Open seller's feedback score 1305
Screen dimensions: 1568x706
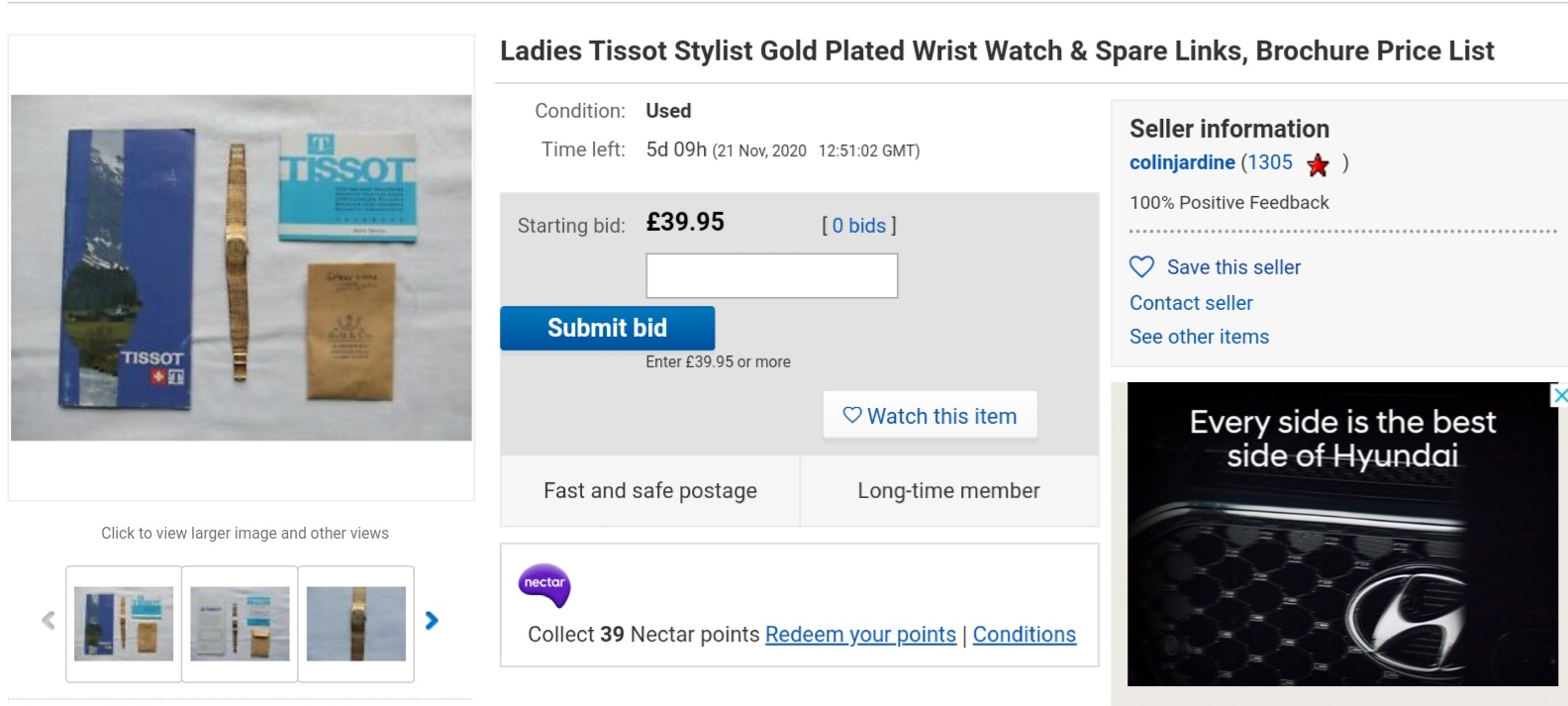1269,162
